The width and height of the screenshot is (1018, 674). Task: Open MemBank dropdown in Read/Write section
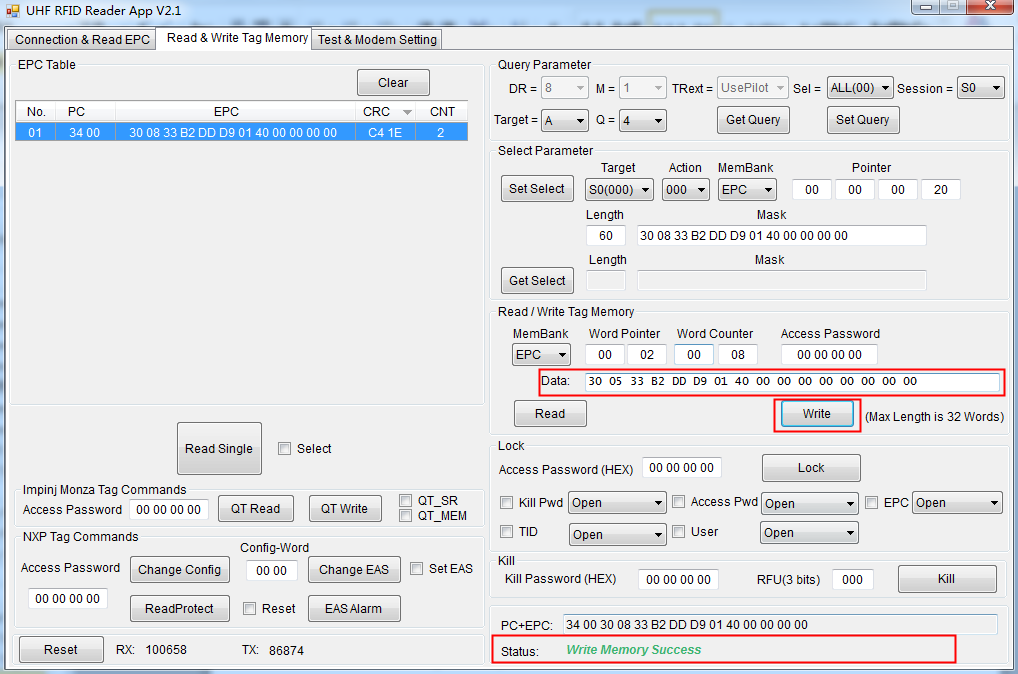coord(541,355)
